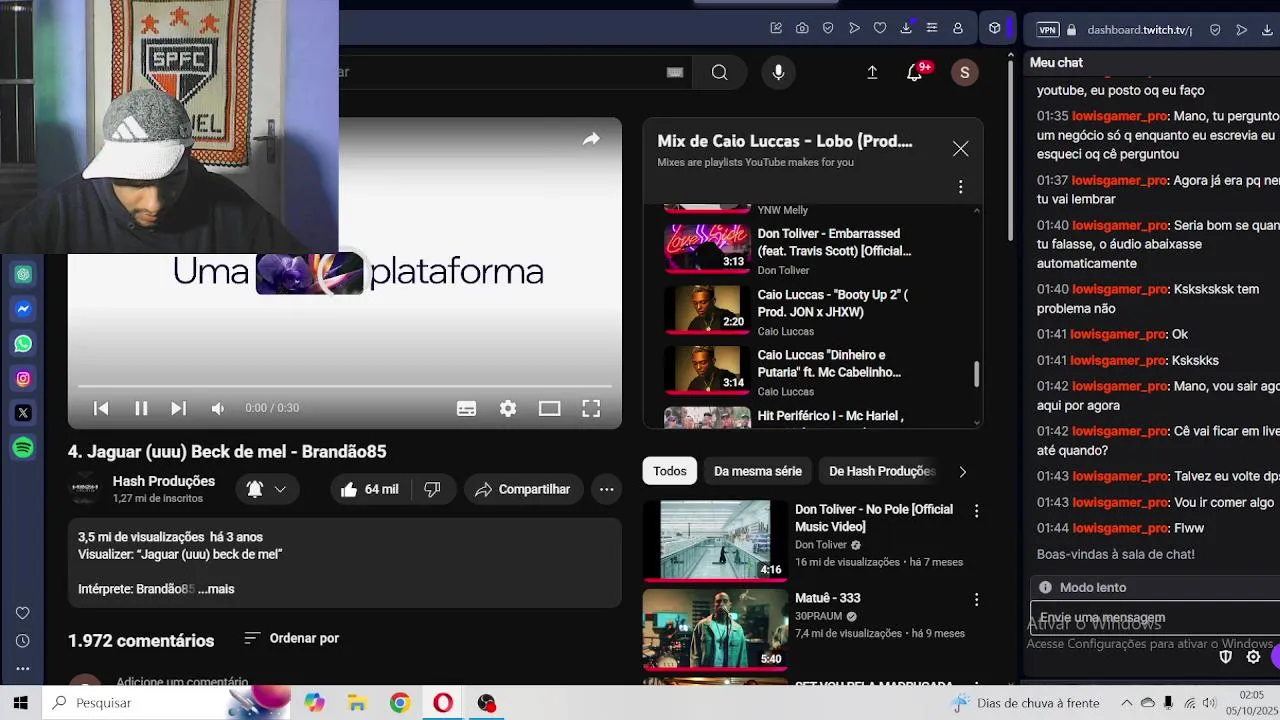This screenshot has height=720, width=1280.
Task: Start voice search with microphone icon
Action: (x=778, y=72)
